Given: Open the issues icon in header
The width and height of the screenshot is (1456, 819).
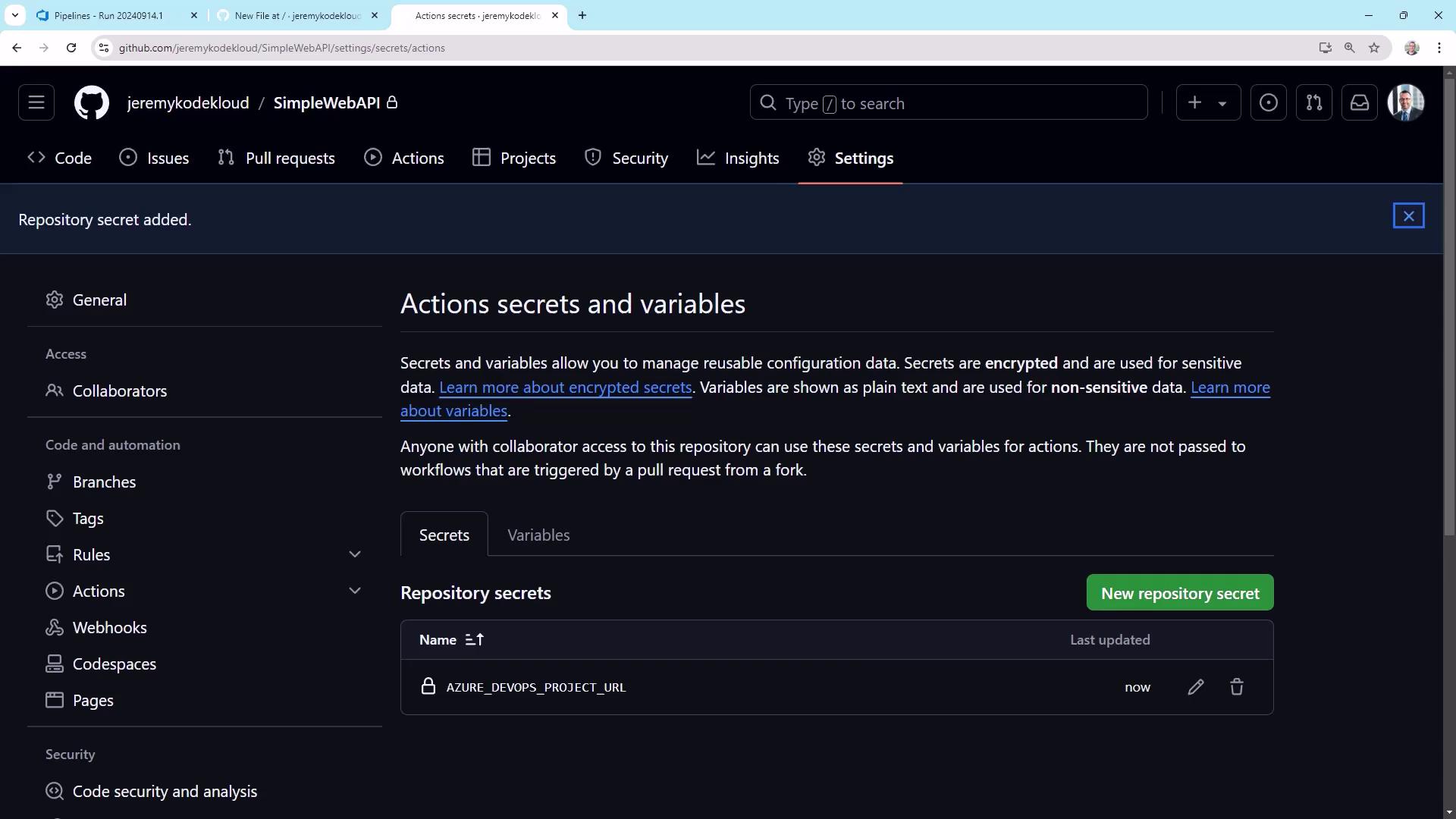Looking at the screenshot, I should point(1268,102).
